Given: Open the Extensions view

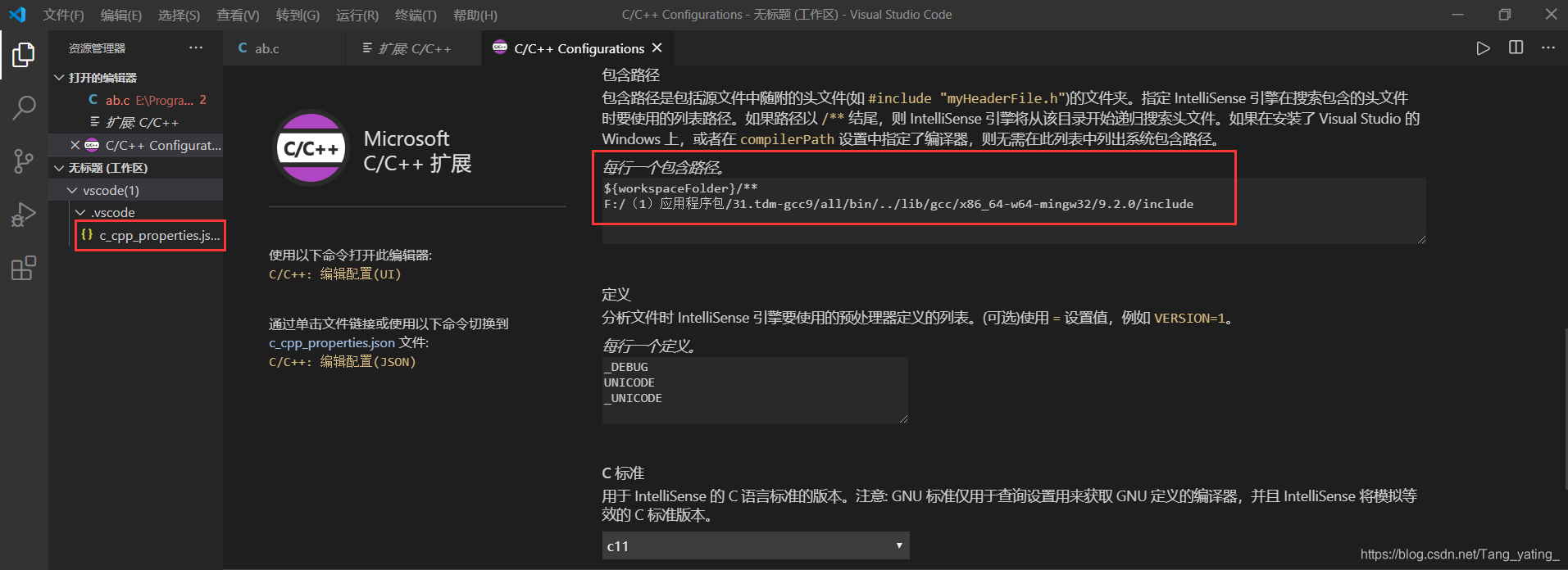Looking at the screenshot, I should pyautogui.click(x=24, y=268).
